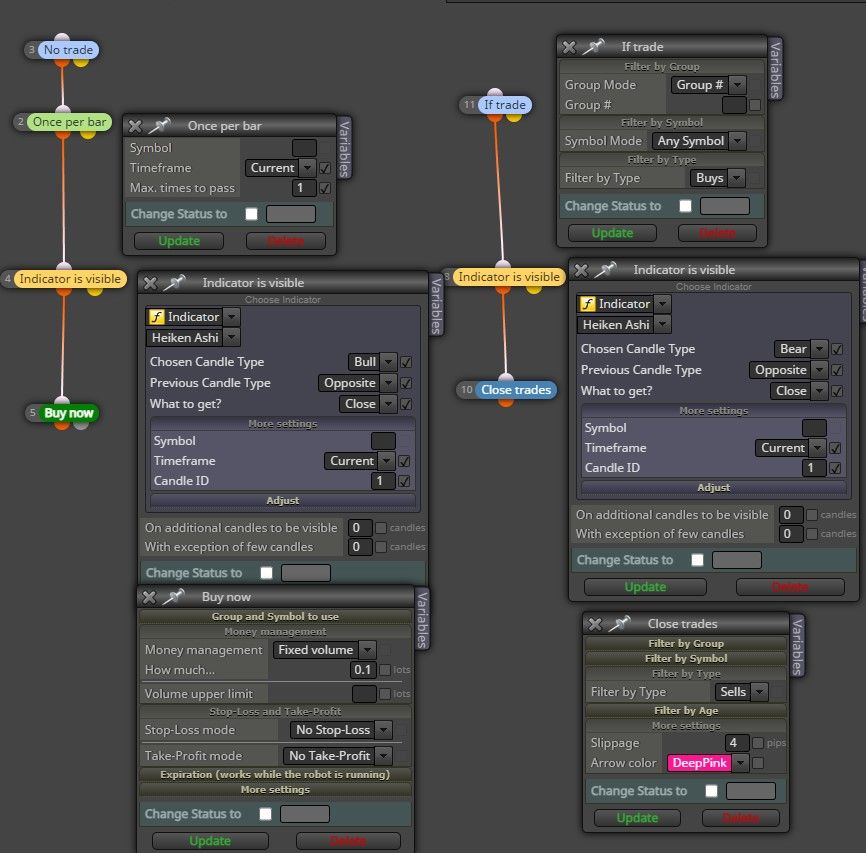
Task: Pin the Bear Indicator is visible panel
Action: (x=605, y=270)
